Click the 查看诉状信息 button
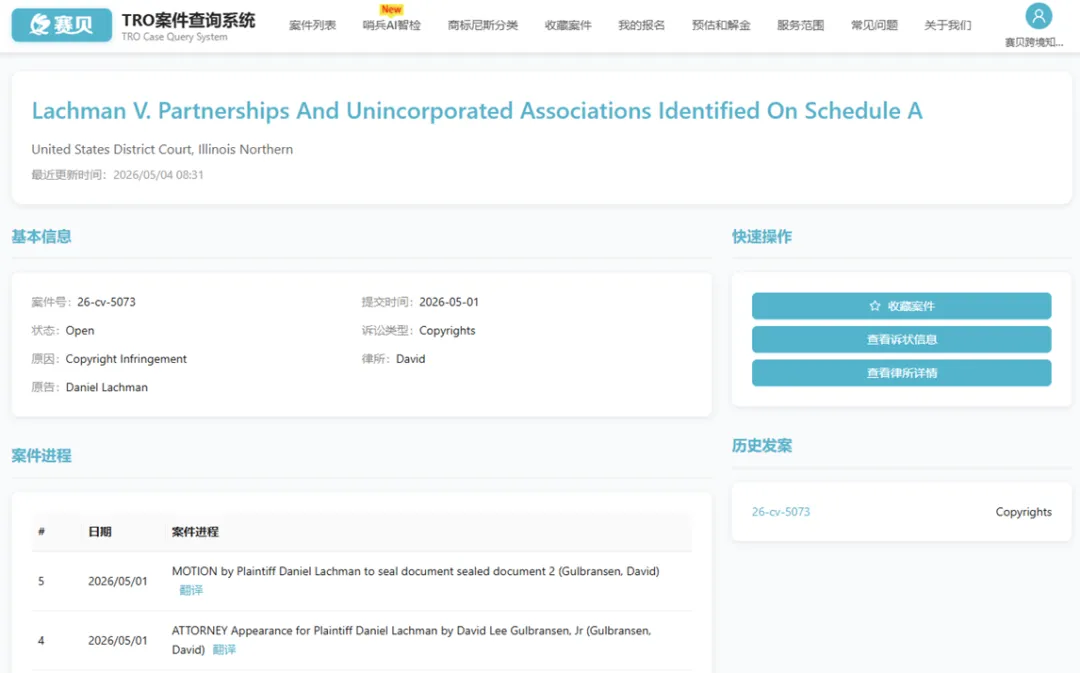 tap(901, 340)
